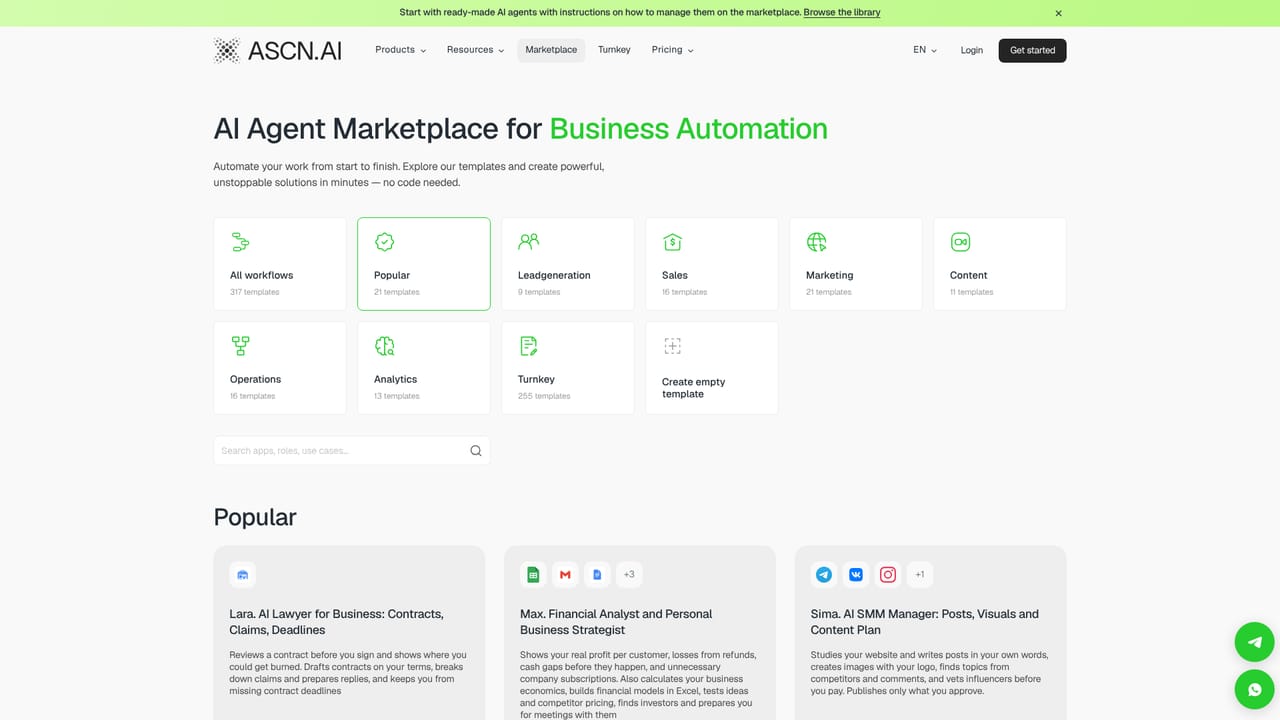
Task: Click the Create empty template plus icon
Action: [672, 346]
